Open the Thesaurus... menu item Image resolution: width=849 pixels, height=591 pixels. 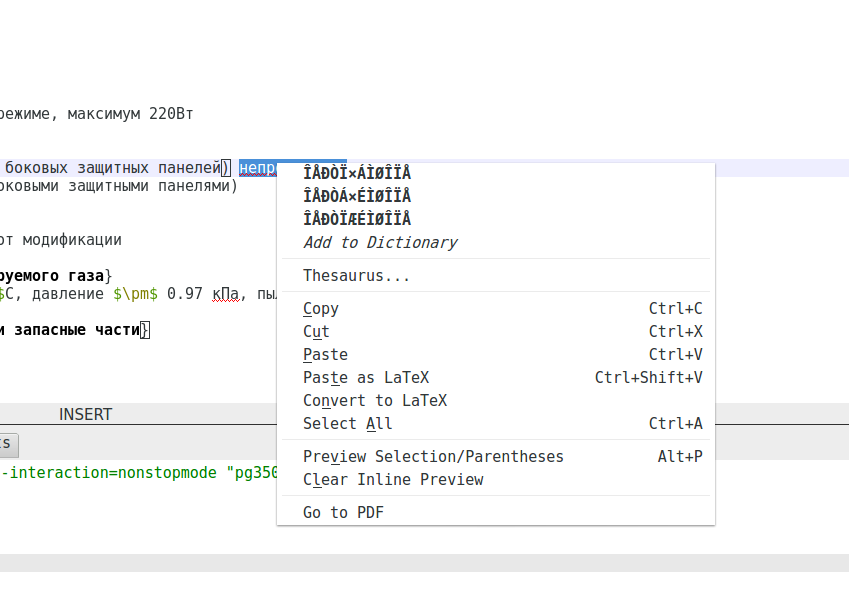pyautogui.click(x=495, y=275)
